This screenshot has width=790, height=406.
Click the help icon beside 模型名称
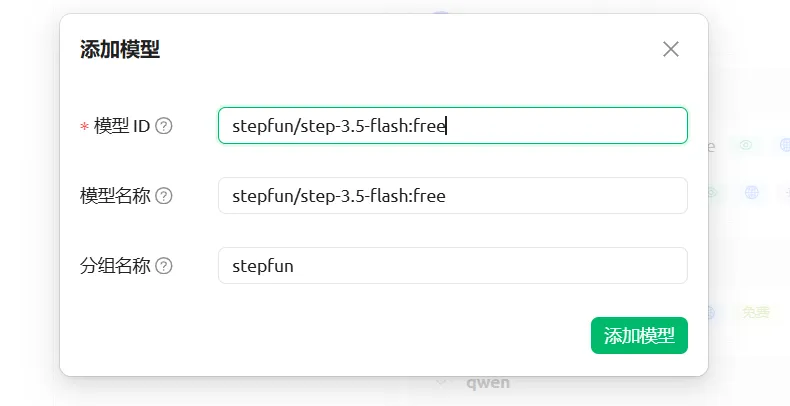click(164, 196)
